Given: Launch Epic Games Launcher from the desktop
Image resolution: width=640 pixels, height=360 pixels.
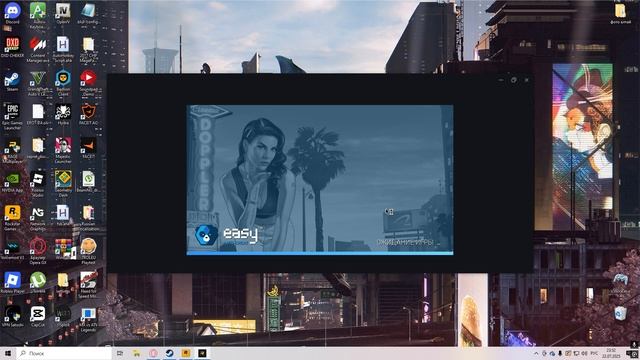Looking at the screenshot, I should (12, 117).
